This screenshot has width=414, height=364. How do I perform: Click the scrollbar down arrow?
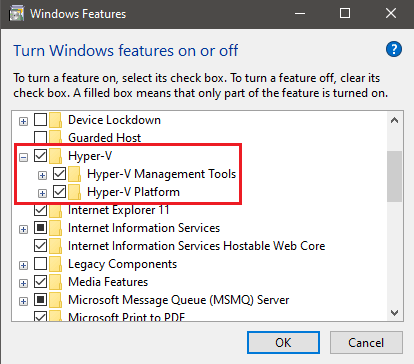click(395, 313)
